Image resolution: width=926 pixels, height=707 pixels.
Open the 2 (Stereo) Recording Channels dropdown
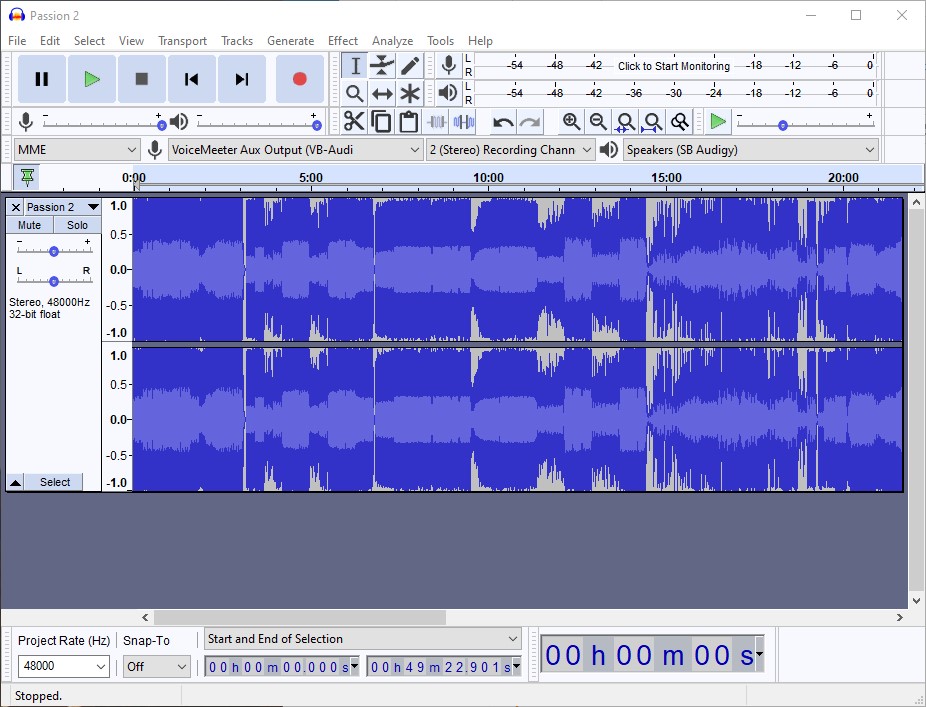pos(510,150)
